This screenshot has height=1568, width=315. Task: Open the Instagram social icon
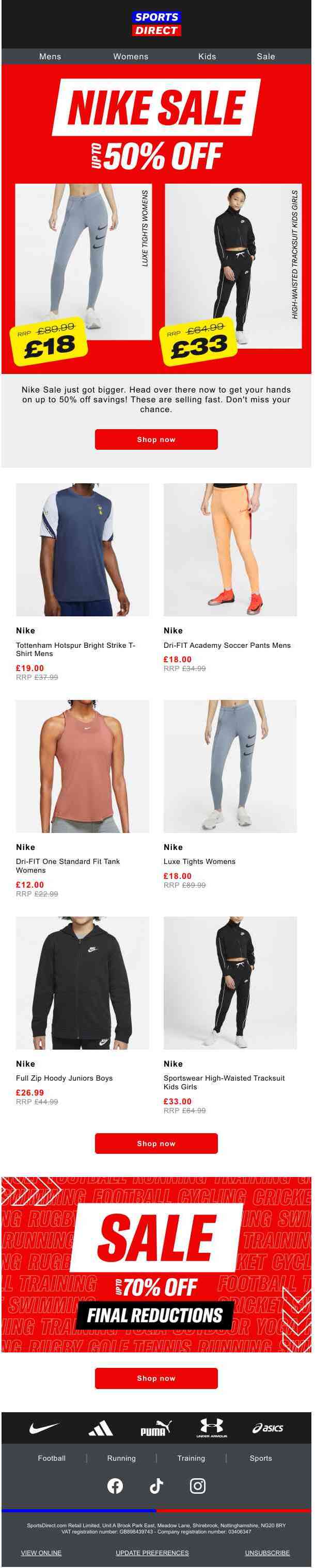pyautogui.click(x=198, y=1486)
